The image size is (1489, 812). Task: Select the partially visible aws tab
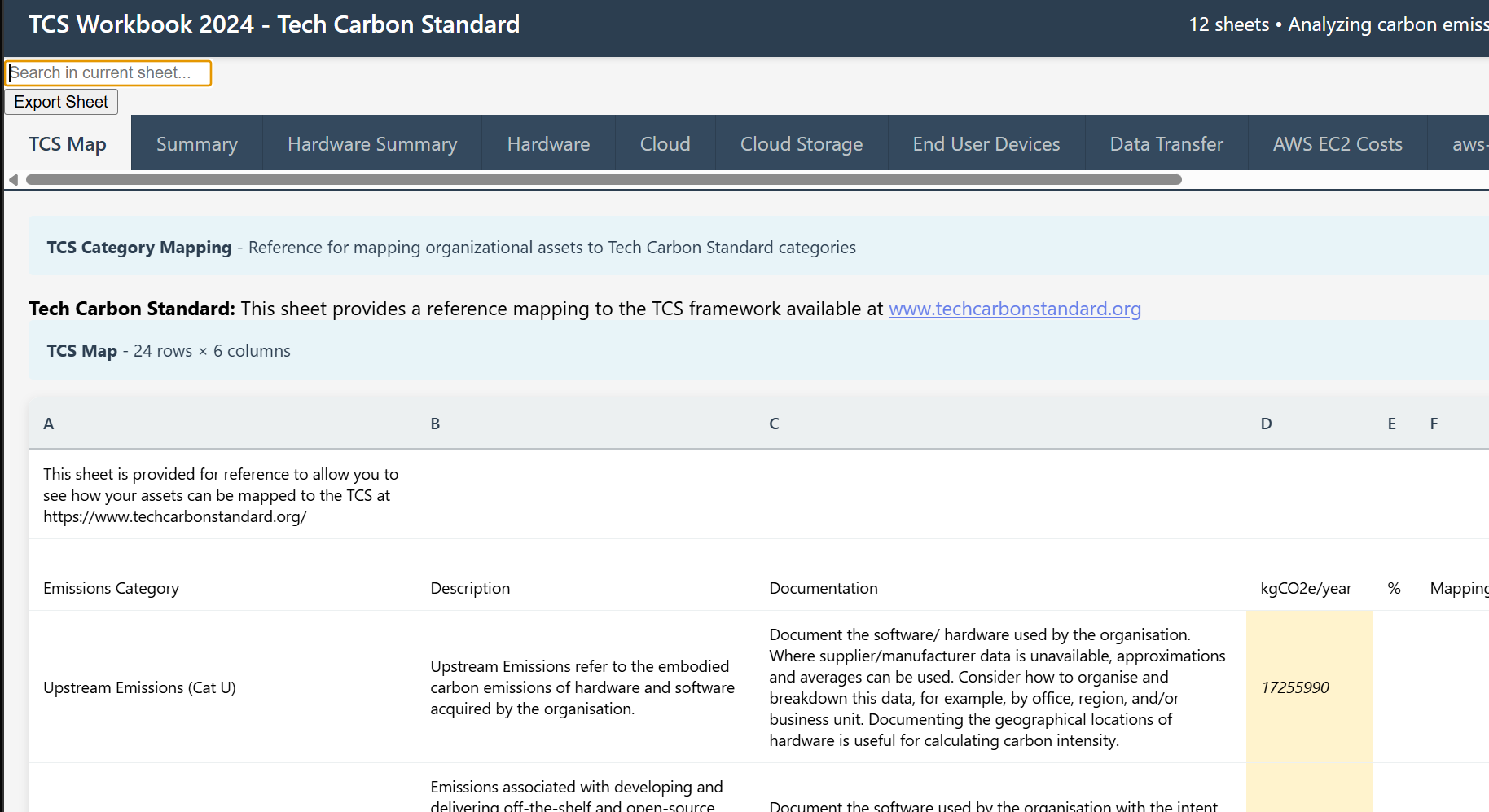click(1470, 143)
